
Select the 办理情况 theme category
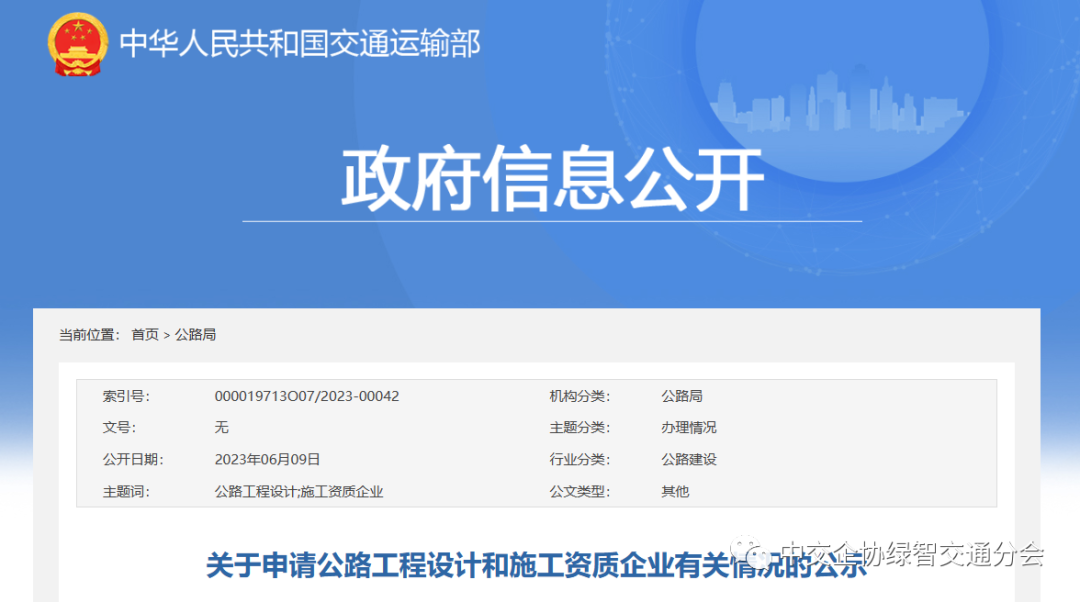[x=688, y=428]
